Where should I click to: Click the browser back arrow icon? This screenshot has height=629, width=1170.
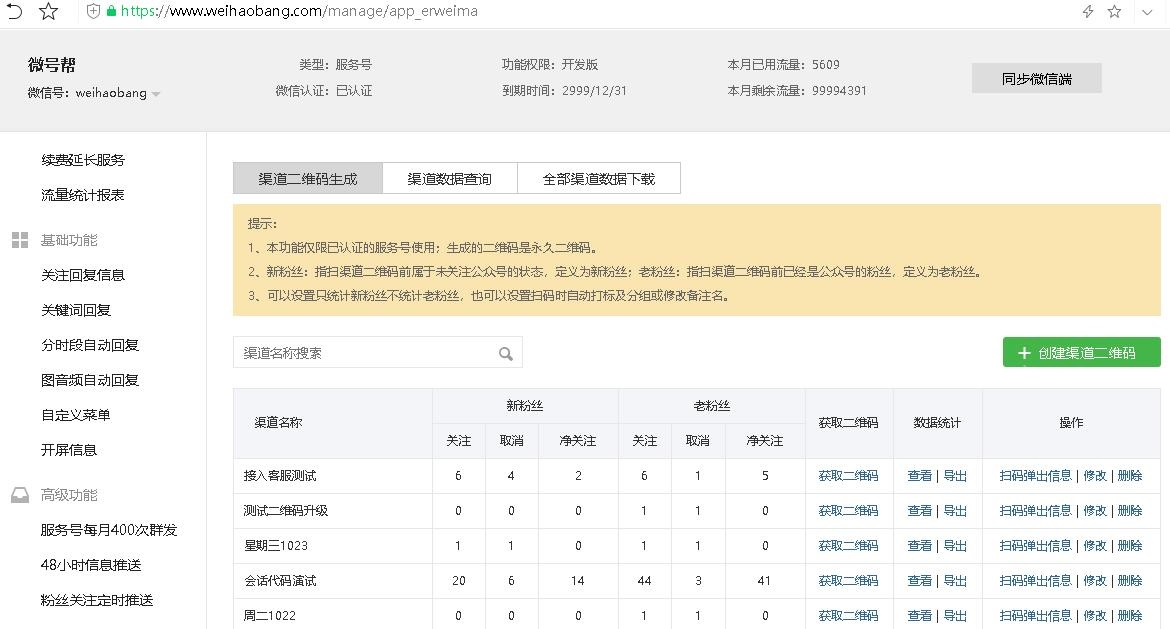pyautogui.click(x=14, y=11)
